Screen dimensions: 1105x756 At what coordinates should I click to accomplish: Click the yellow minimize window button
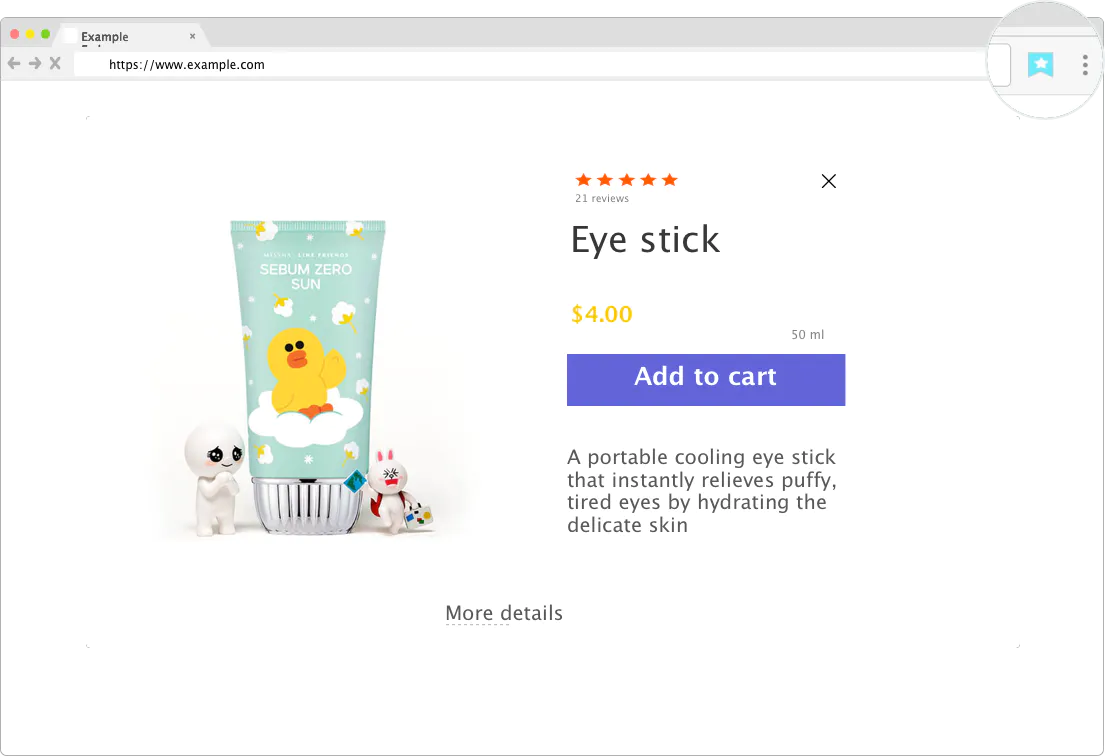pos(30,34)
